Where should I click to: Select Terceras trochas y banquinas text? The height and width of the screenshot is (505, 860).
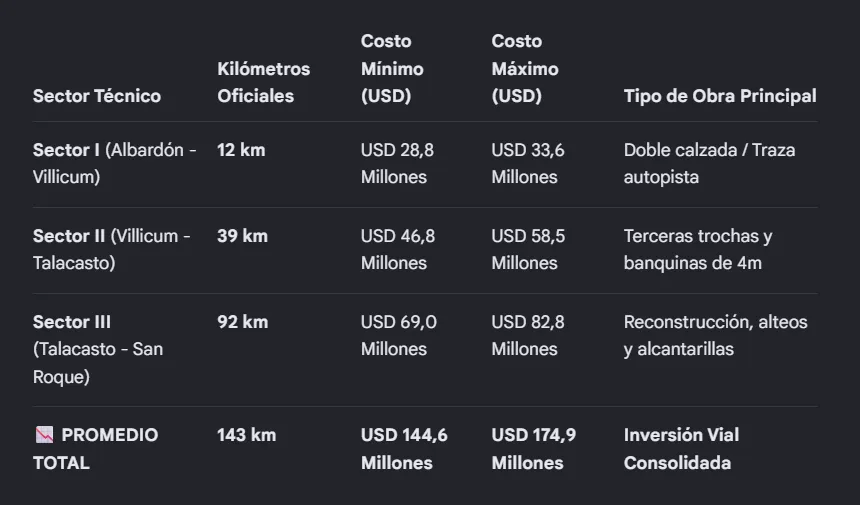[x=698, y=249]
